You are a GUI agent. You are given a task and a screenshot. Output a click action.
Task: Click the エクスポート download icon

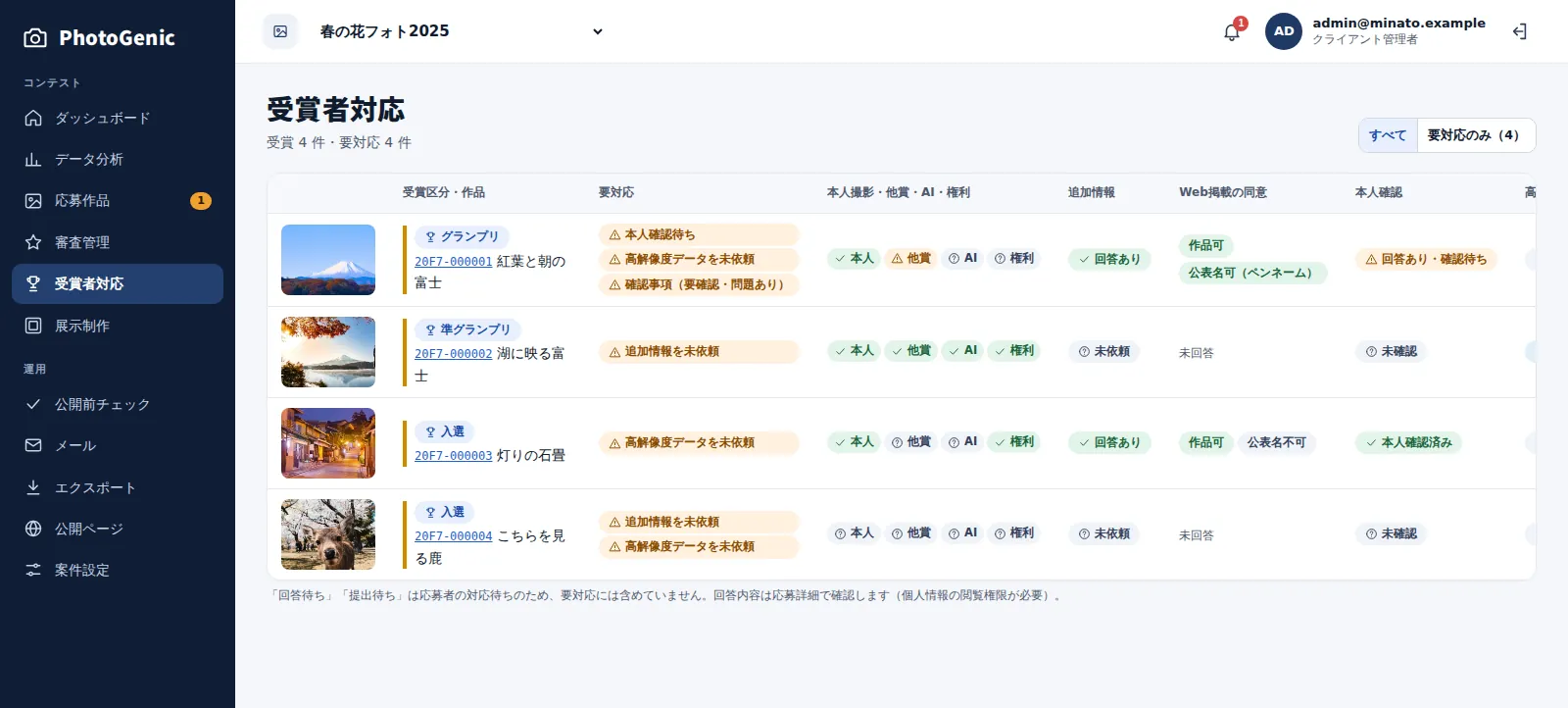point(33,487)
